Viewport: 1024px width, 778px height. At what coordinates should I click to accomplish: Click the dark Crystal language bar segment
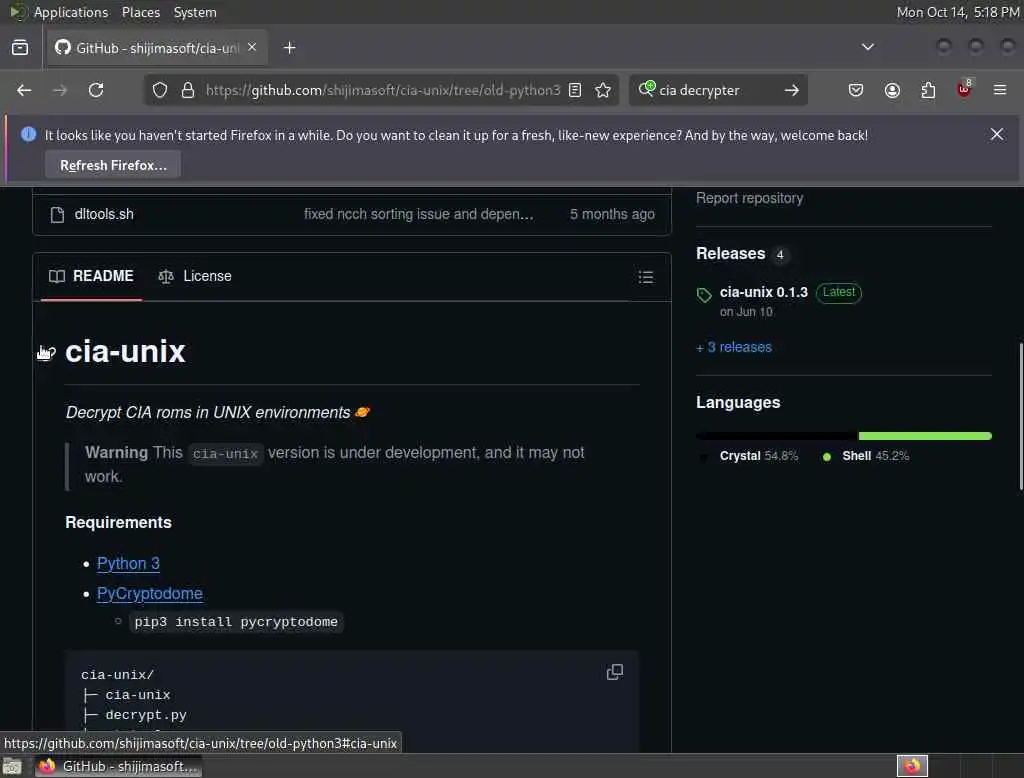[x=776, y=436]
